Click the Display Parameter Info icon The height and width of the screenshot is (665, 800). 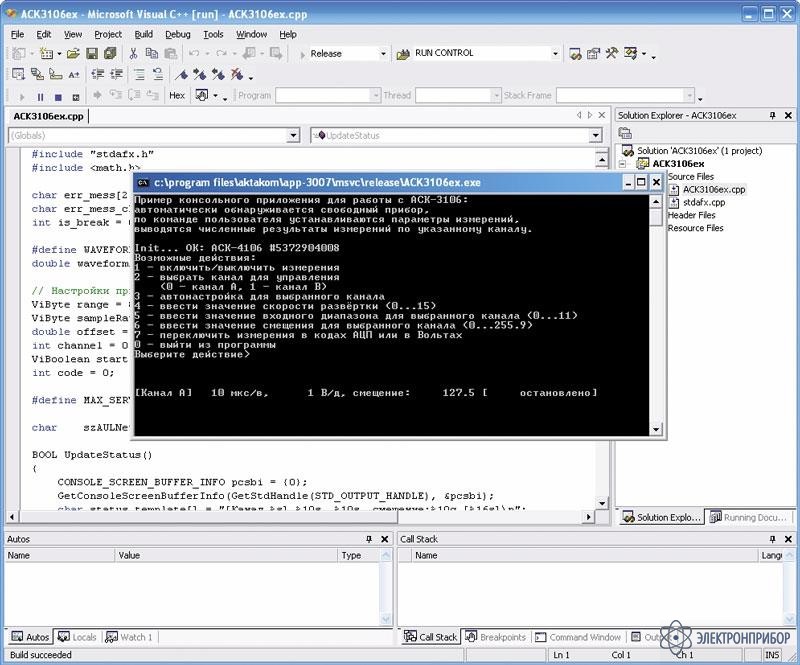click(37, 75)
